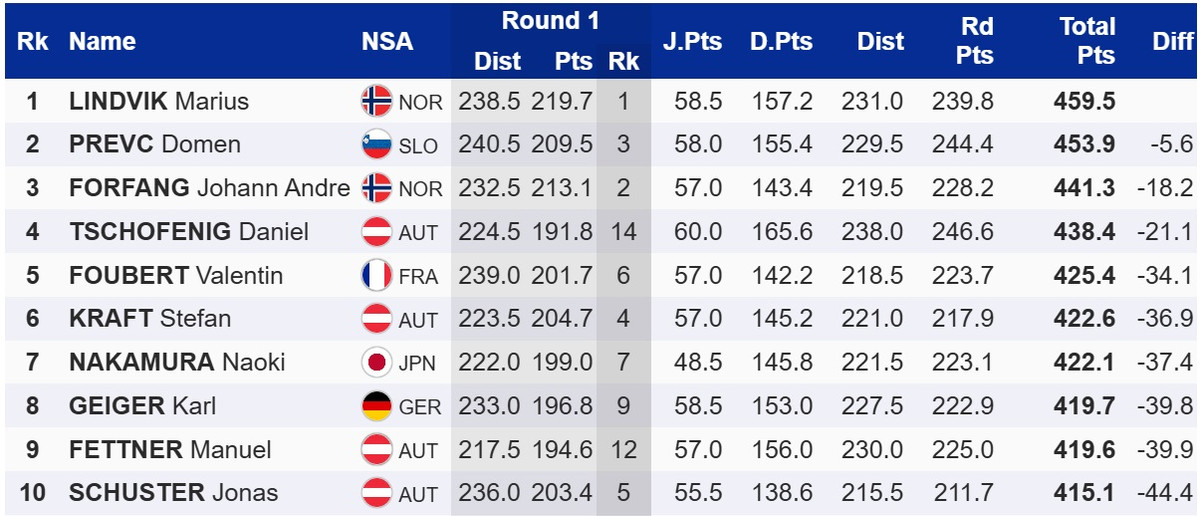Click the Austria flag next to Tschofenig
This screenshot has width=1200, height=516.
[376, 232]
